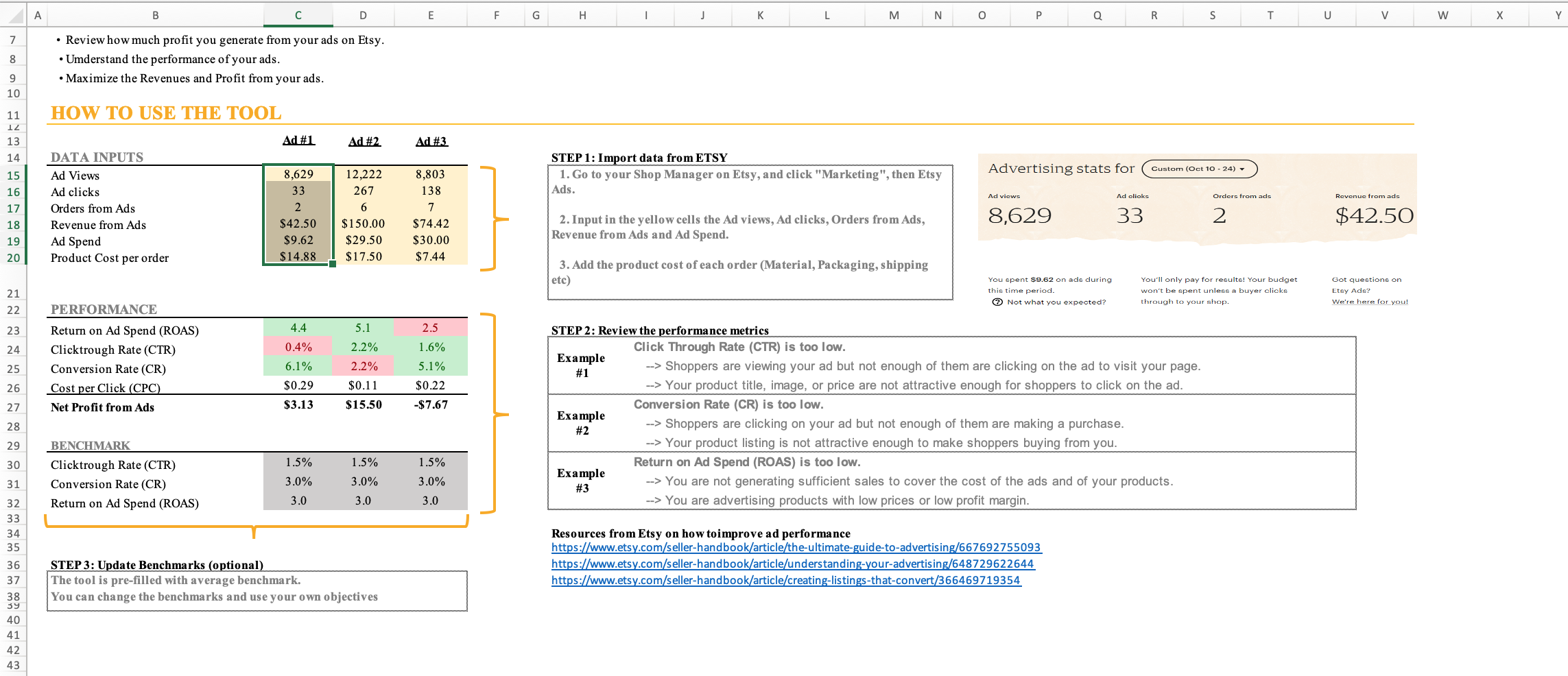Click the Return on Ad Spend (ROAS) performance label
Viewport: 1568px width, 676px height.
(x=125, y=330)
